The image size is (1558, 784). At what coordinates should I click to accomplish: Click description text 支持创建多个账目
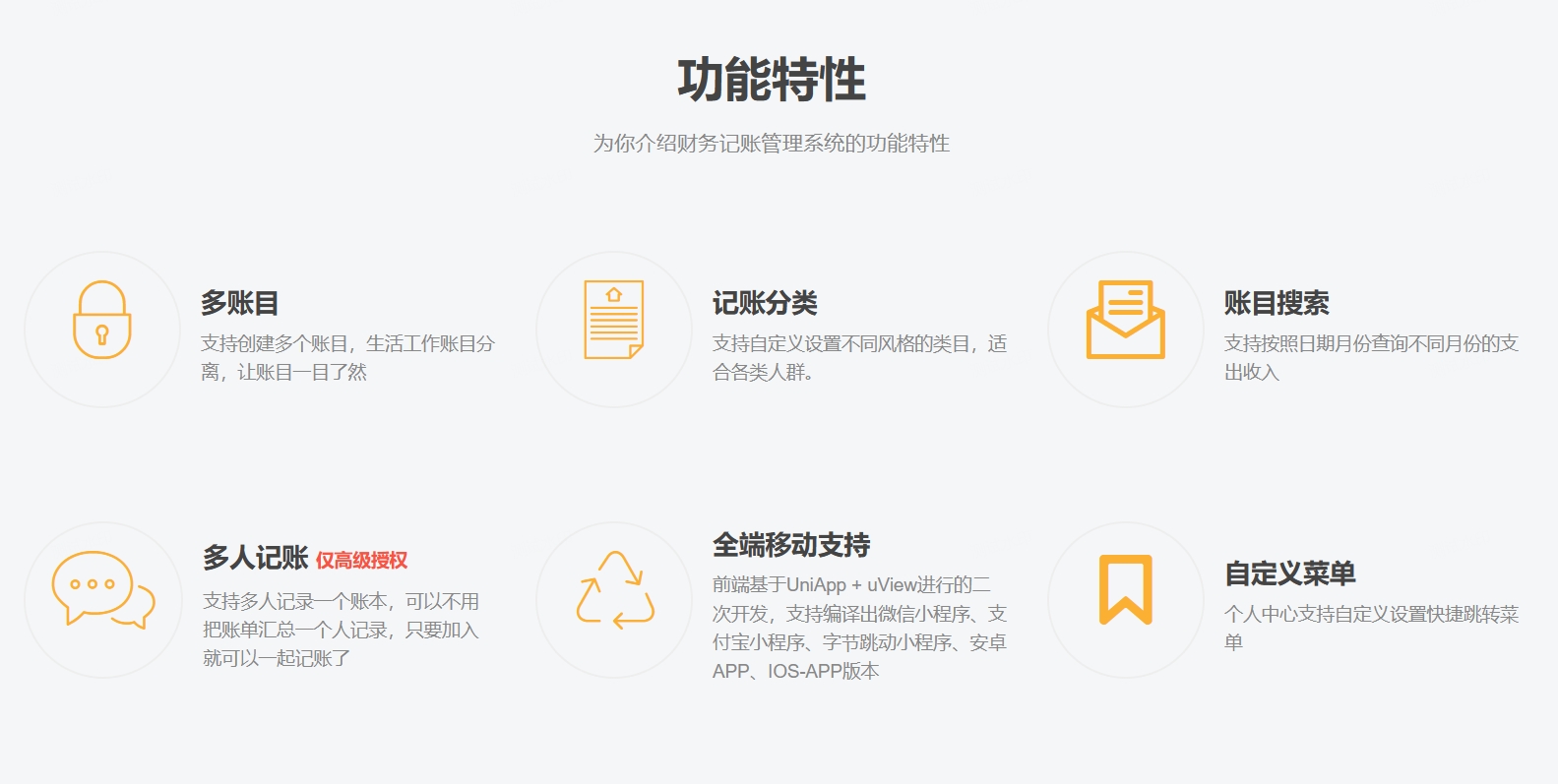[x=275, y=343]
